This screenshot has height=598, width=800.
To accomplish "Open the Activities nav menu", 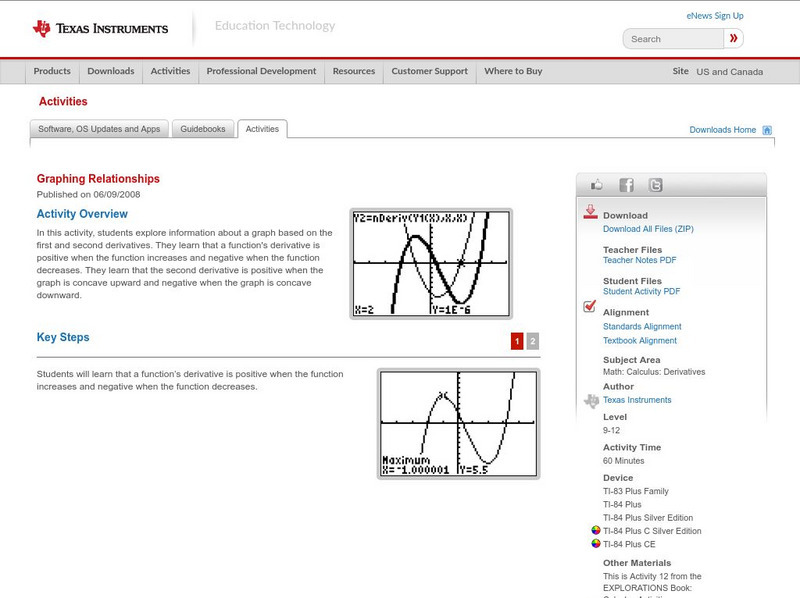I will (170, 71).
